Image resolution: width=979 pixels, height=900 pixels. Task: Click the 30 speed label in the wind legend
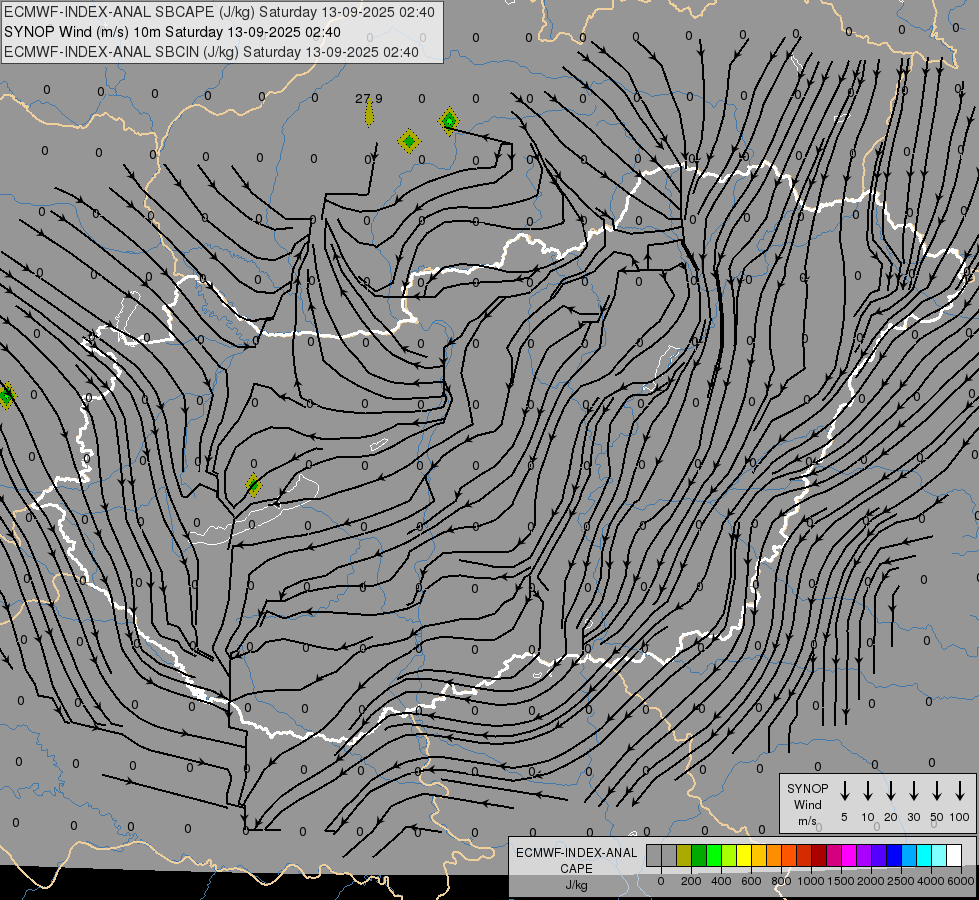click(913, 817)
